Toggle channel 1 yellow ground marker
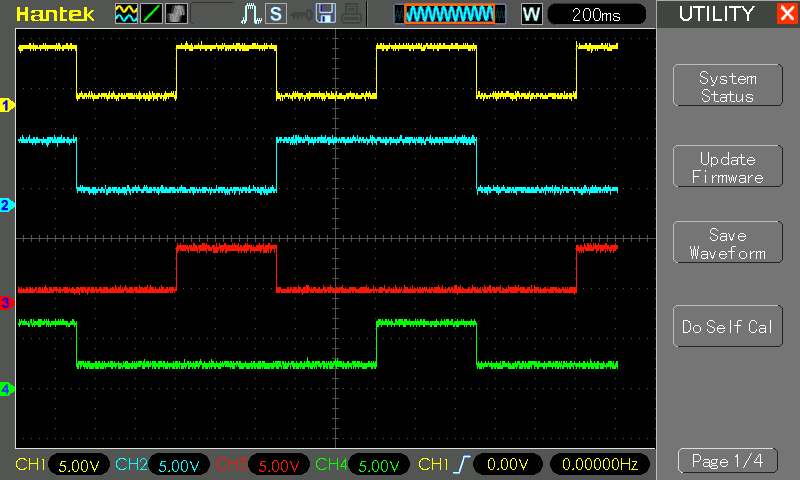Viewport: 800px width, 480px height. pos(6,105)
